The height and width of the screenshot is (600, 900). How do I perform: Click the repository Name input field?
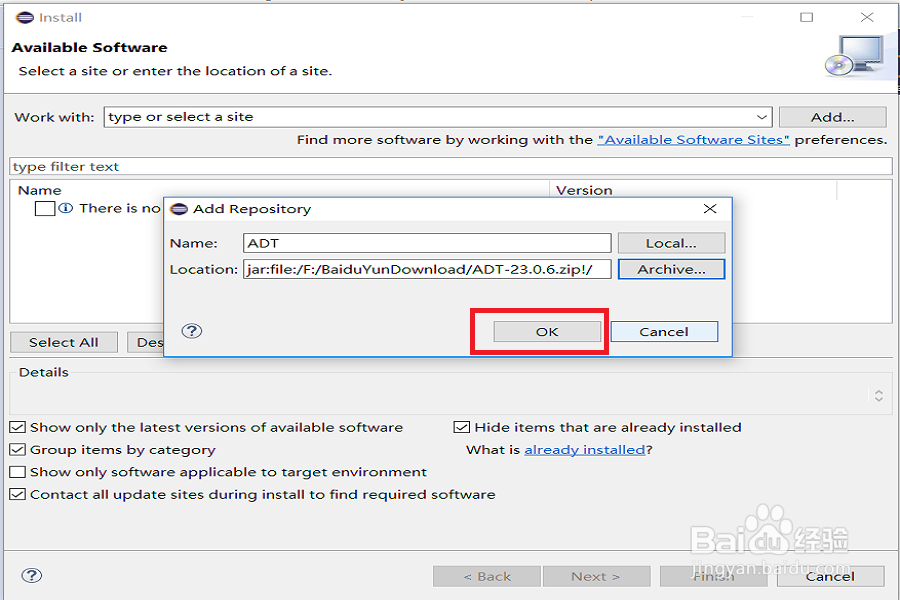click(x=427, y=243)
